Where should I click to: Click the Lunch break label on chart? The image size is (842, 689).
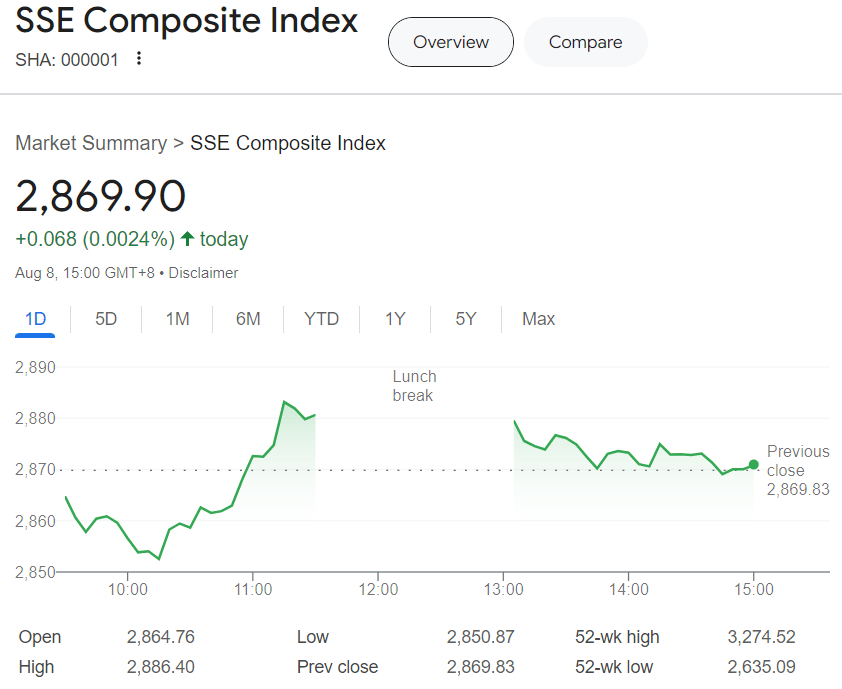pyautogui.click(x=413, y=386)
